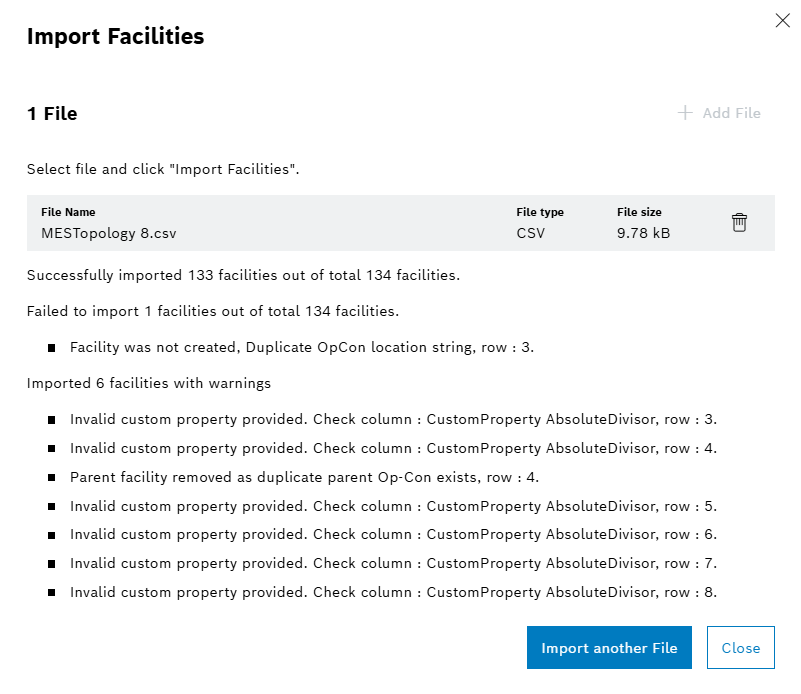Select the 1 File heading
801x694 pixels.
[x=51, y=113]
